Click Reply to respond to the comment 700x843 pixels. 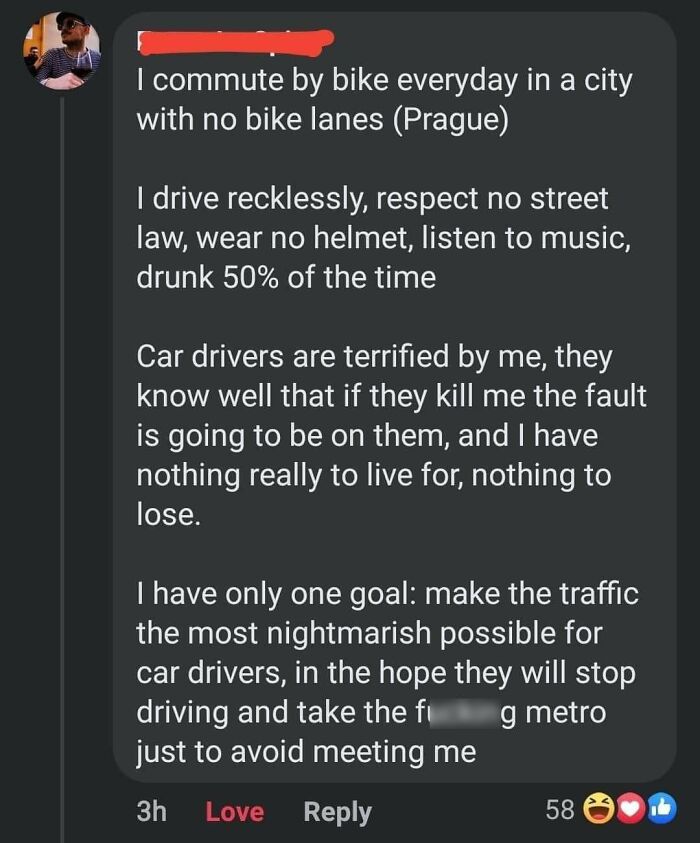(x=337, y=812)
